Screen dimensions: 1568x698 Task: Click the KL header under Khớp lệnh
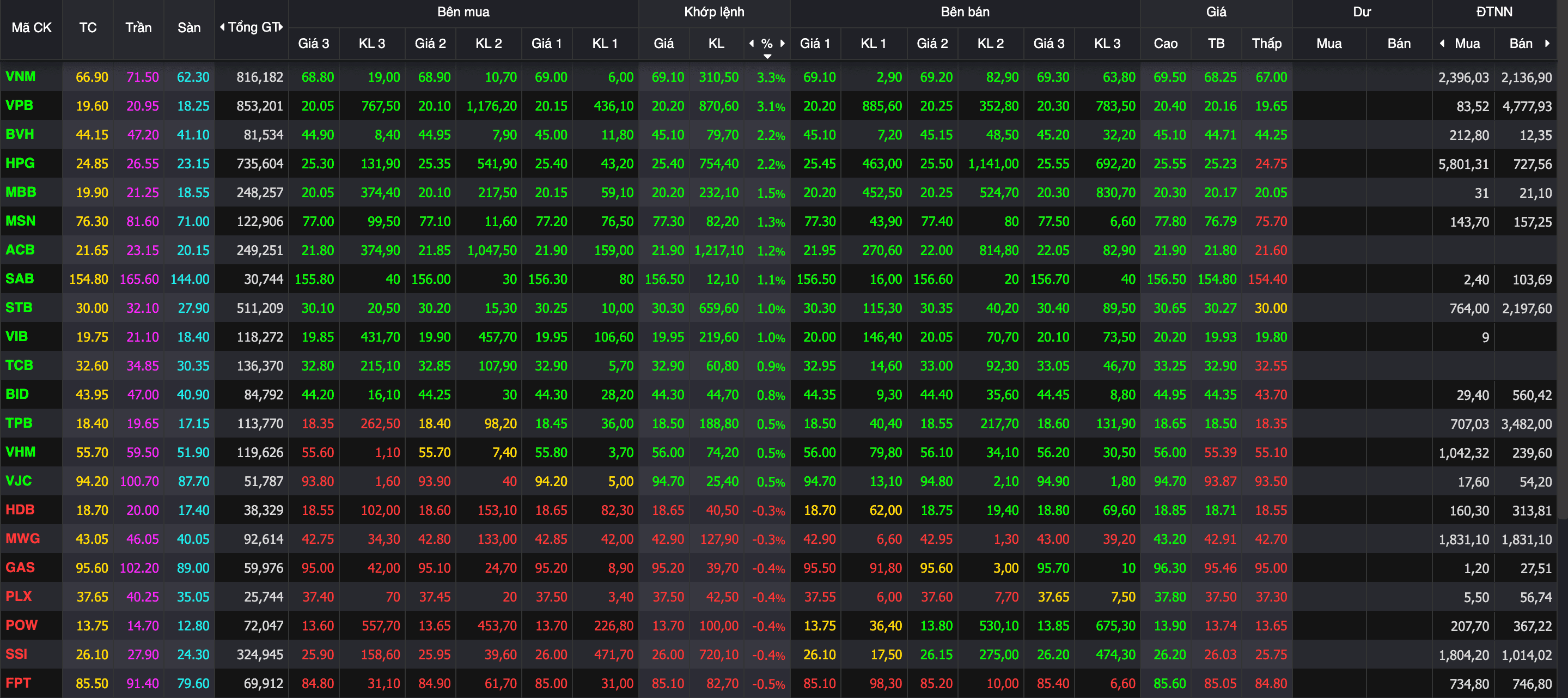(716, 44)
